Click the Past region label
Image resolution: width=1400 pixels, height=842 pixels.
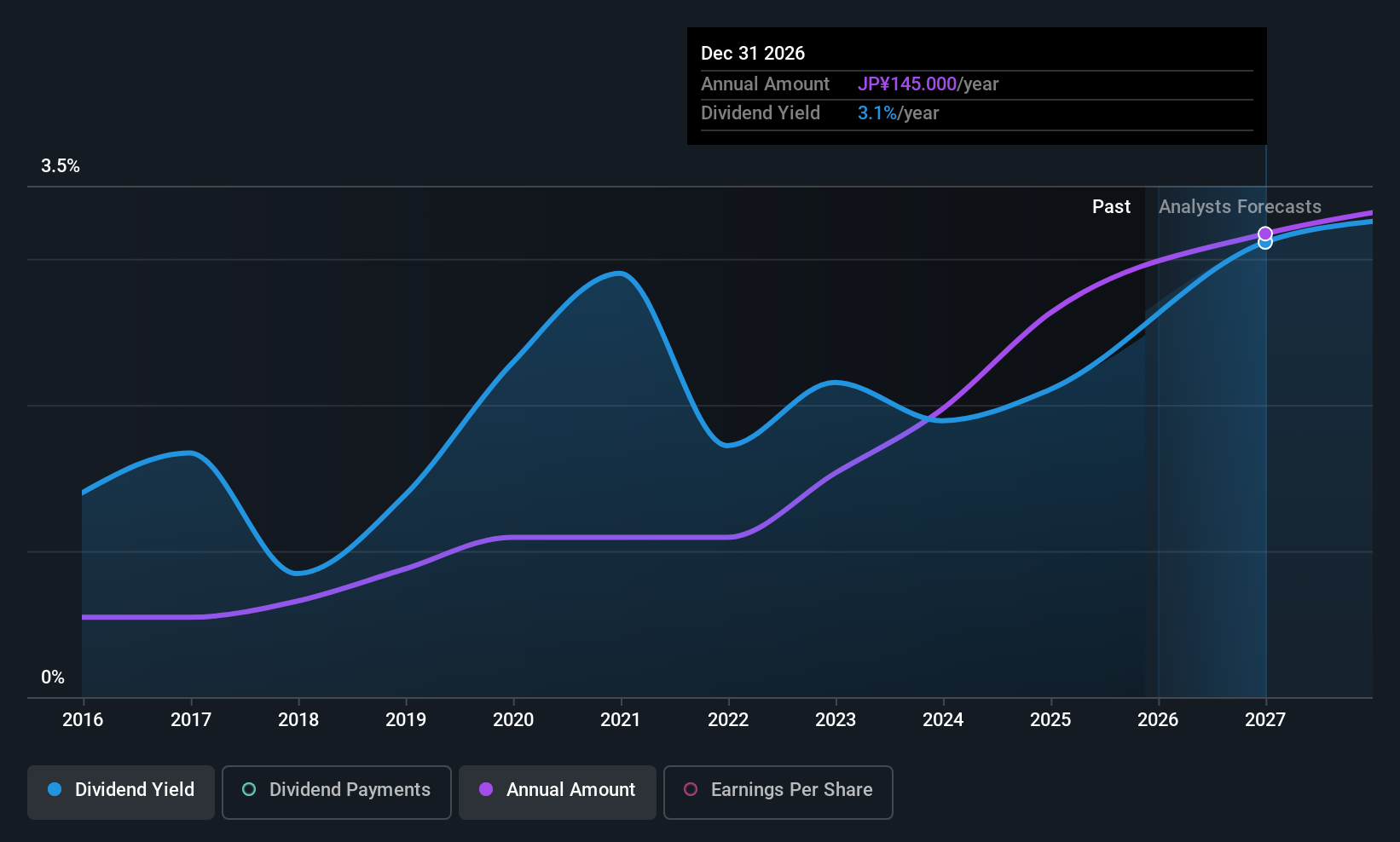[1111, 207]
